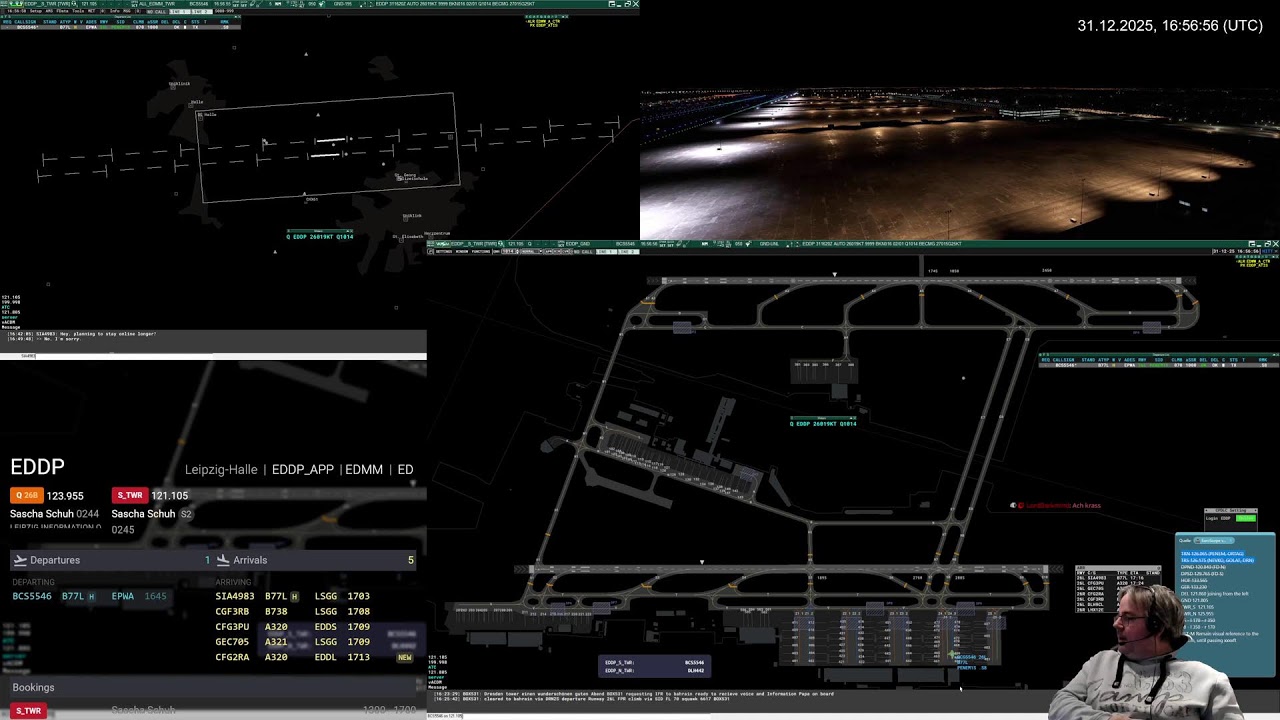Open the ARS menu in EuroScope toolbar
Image resolution: width=1280 pixels, height=720 pixels.
pyautogui.click(x=49, y=11)
